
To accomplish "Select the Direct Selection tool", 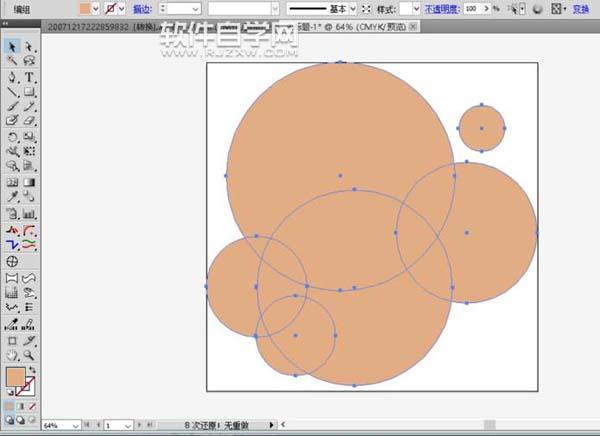I will 29,46.
